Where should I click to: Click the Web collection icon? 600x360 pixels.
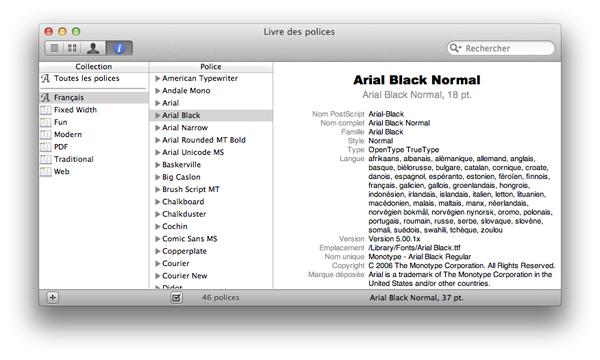coord(46,171)
